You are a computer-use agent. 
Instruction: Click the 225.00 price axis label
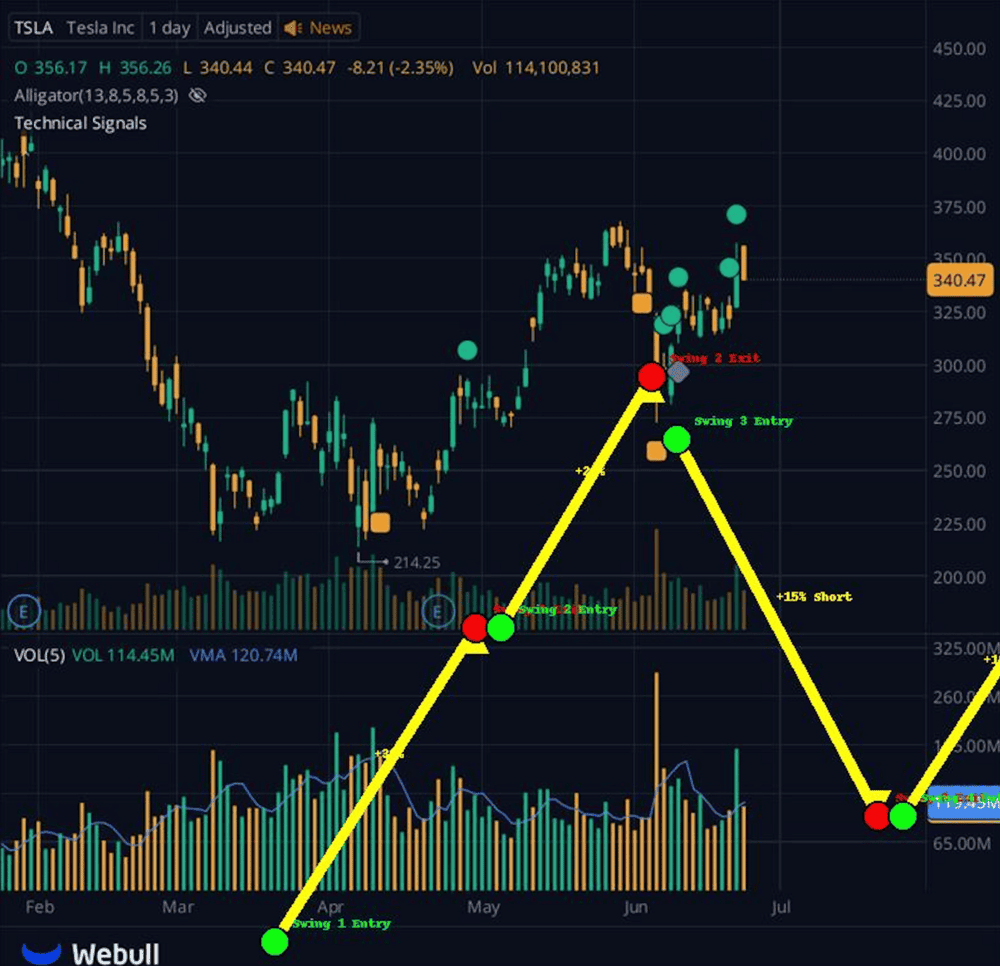click(959, 524)
